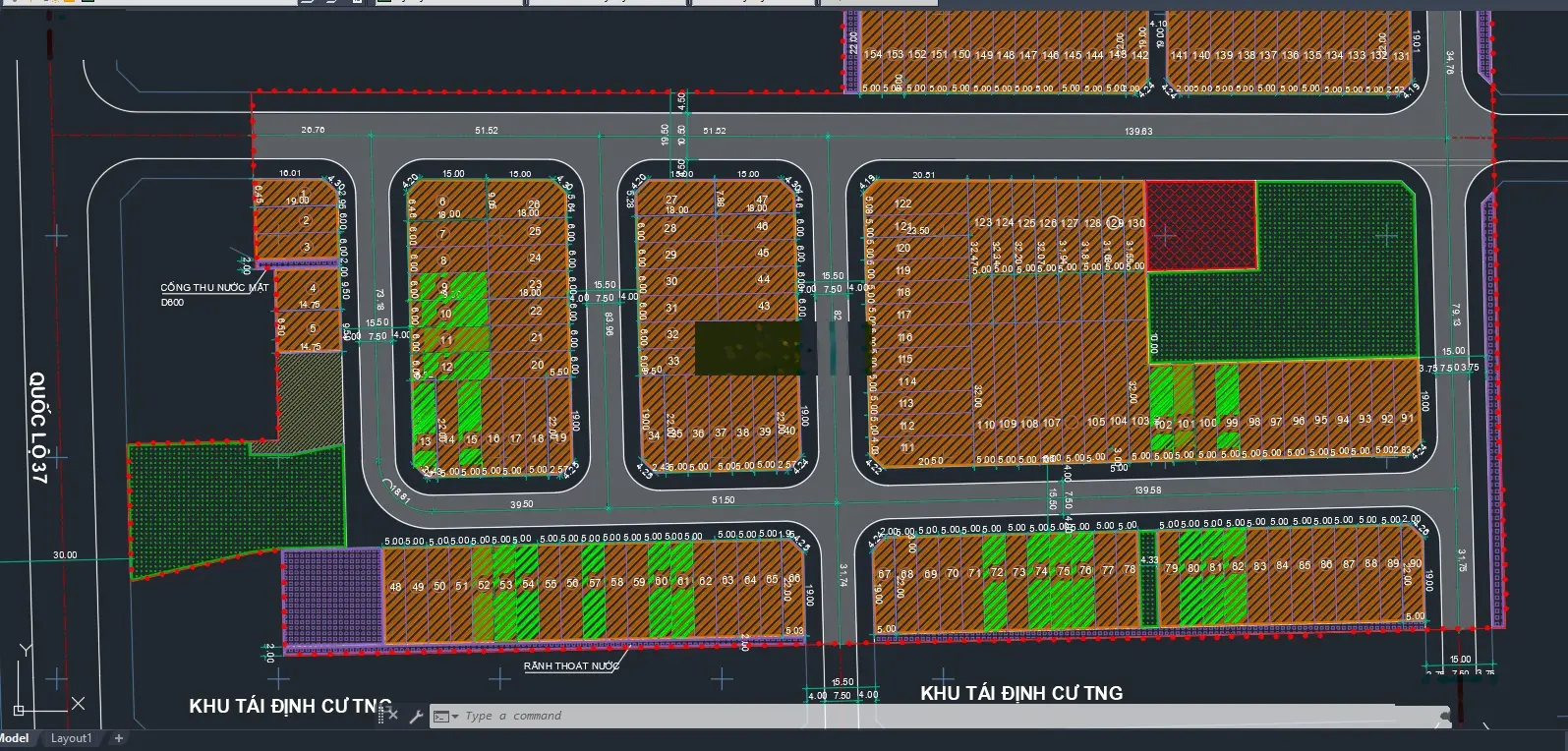Pick lot number 141
Screen dimensions: 1568x751
coord(1179,56)
